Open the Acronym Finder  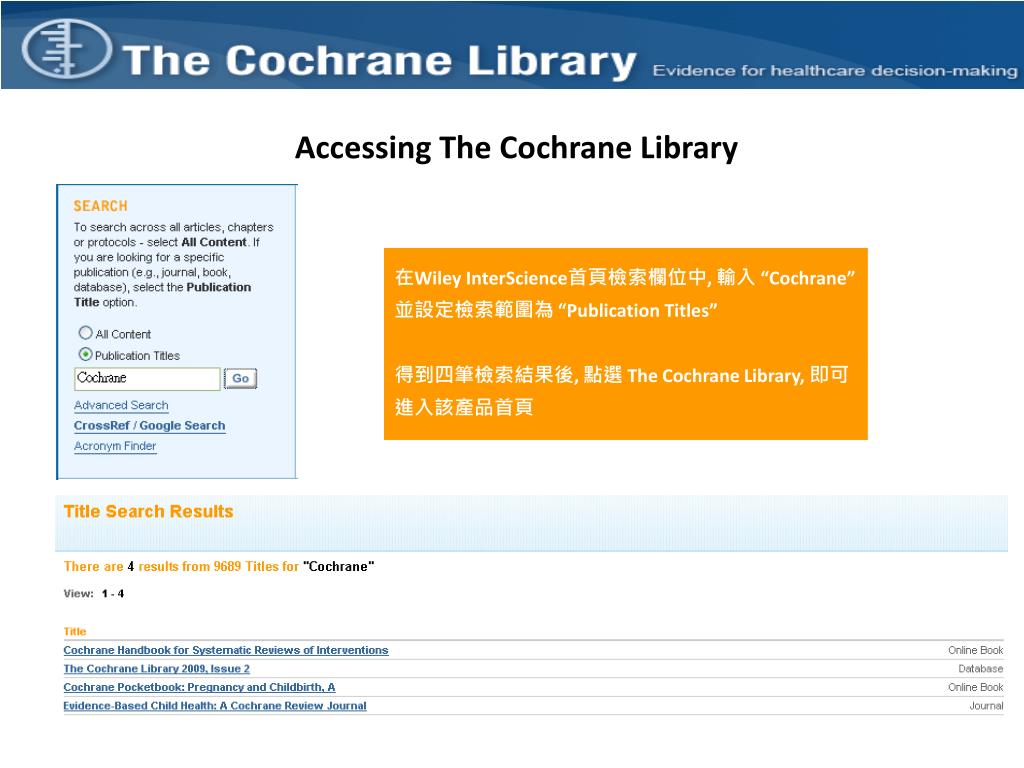[x=114, y=446]
